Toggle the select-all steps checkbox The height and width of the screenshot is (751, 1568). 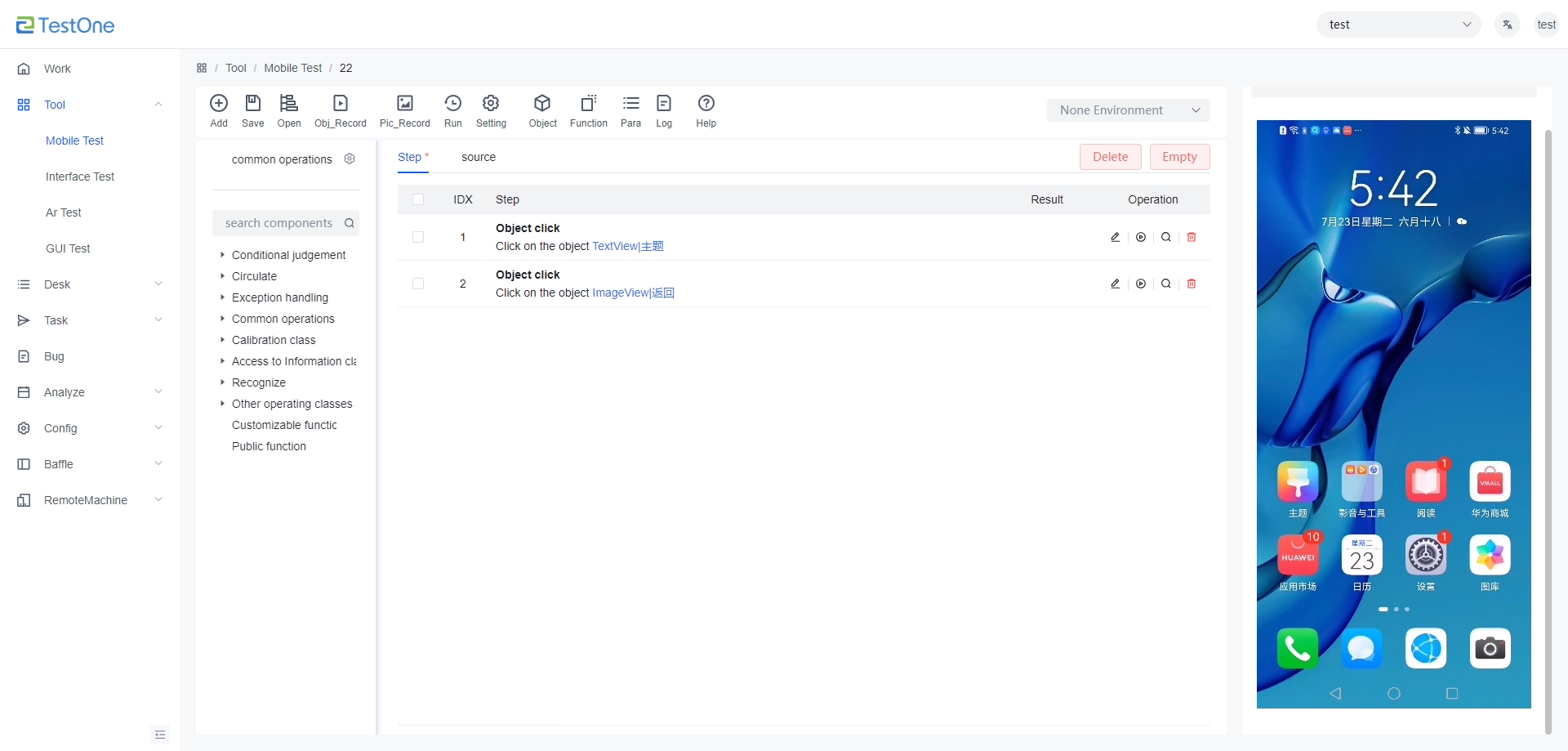click(418, 199)
